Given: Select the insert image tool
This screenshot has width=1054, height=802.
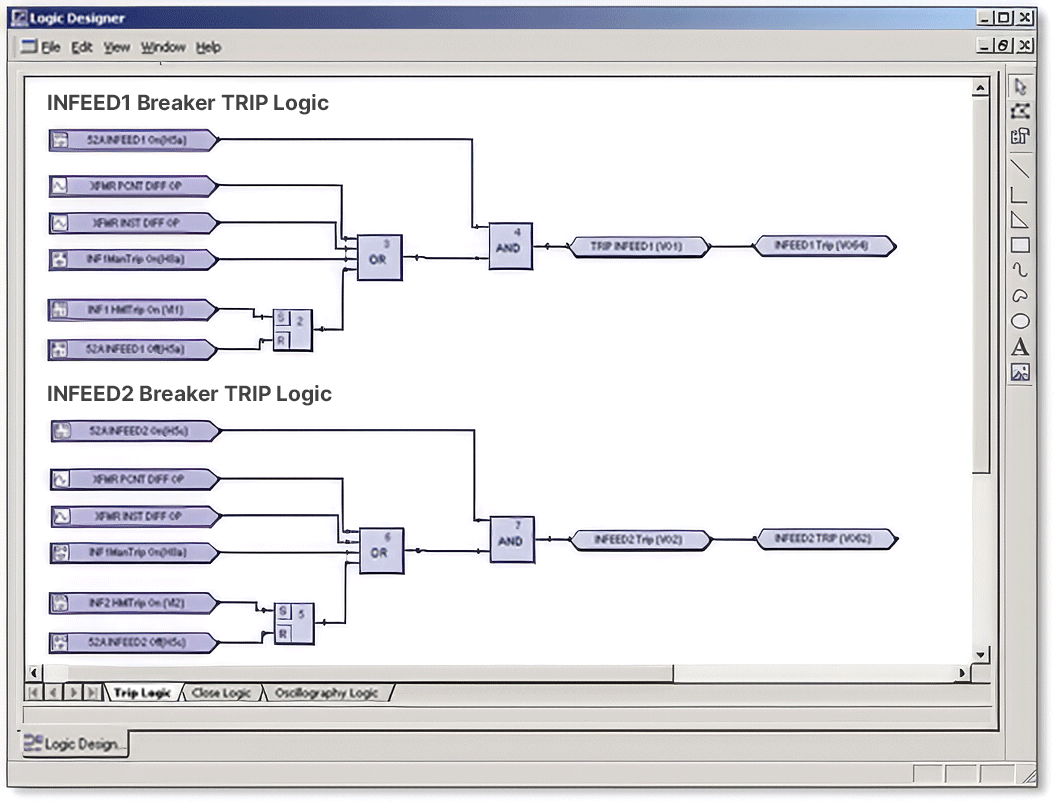Looking at the screenshot, I should [x=1020, y=372].
